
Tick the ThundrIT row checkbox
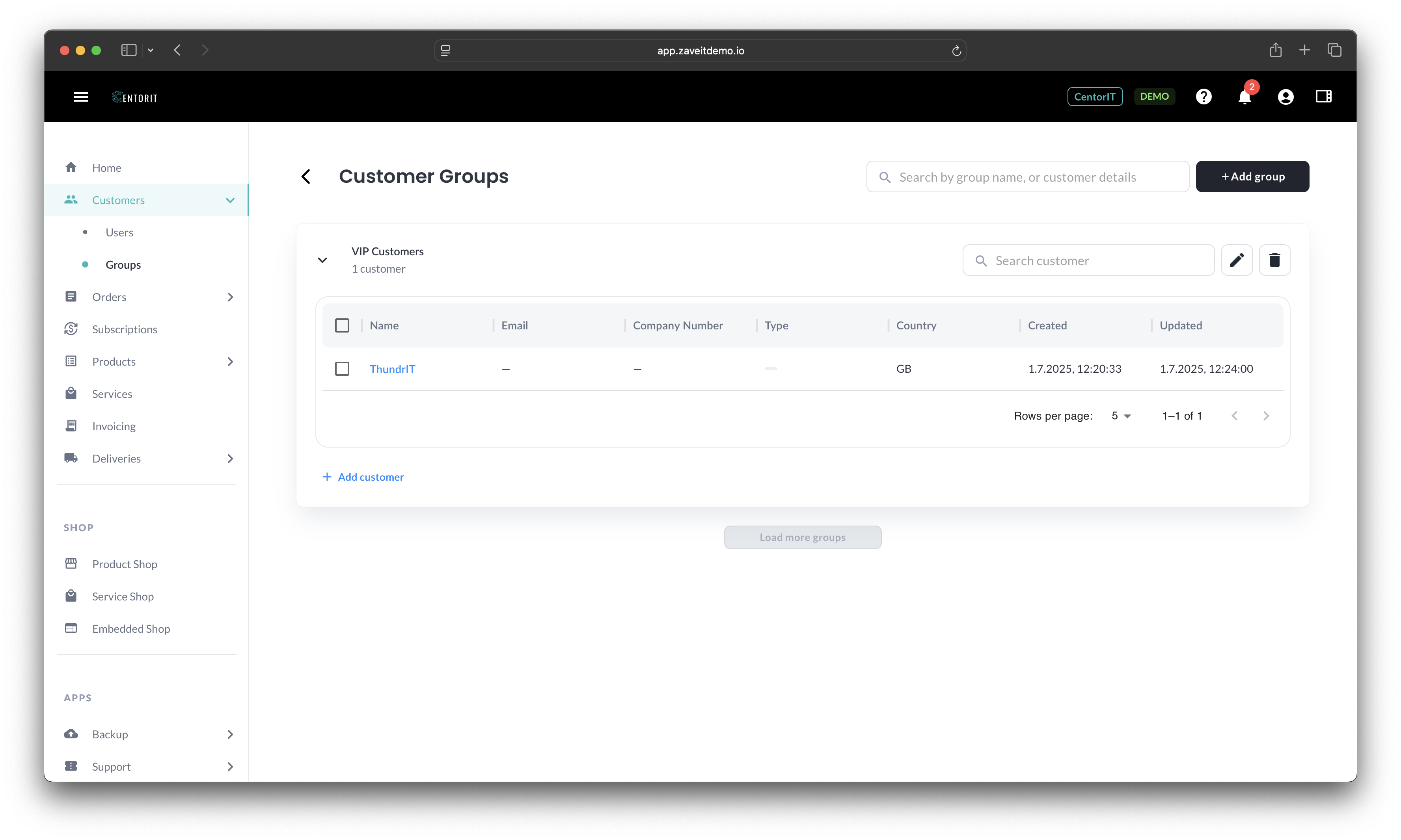pyautogui.click(x=342, y=369)
